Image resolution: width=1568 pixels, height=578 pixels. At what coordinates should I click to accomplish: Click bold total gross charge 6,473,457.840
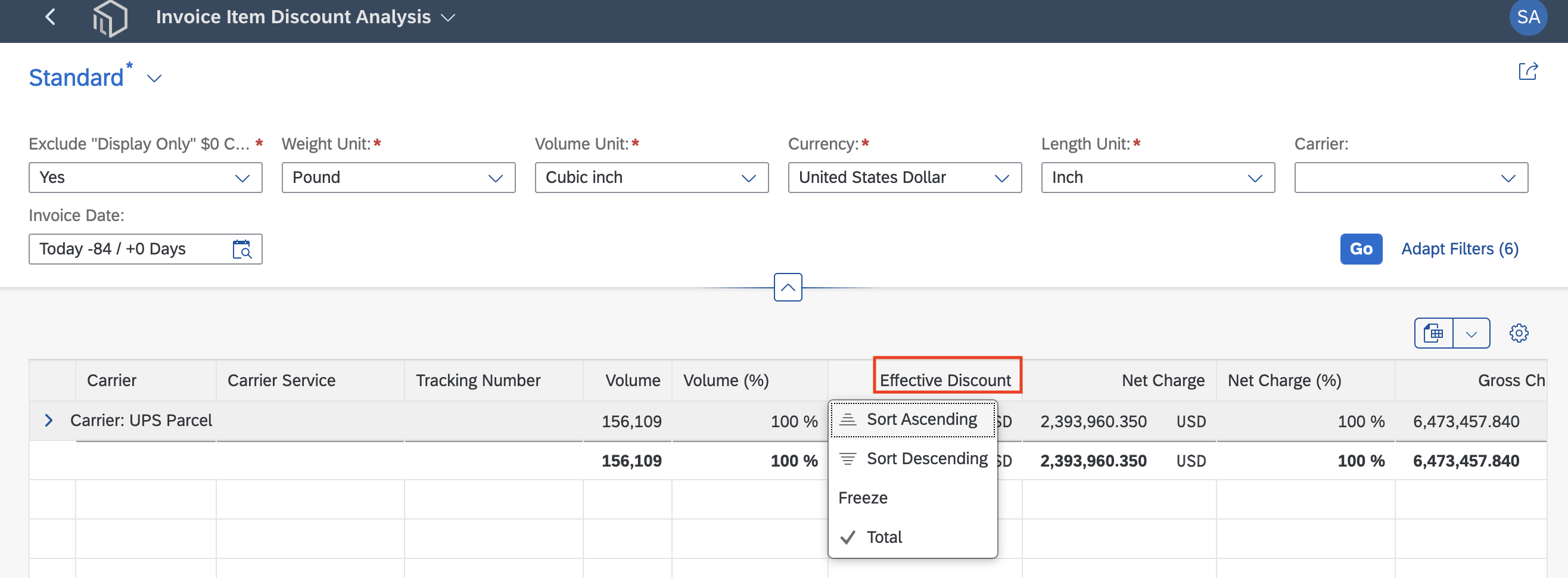coord(1466,461)
